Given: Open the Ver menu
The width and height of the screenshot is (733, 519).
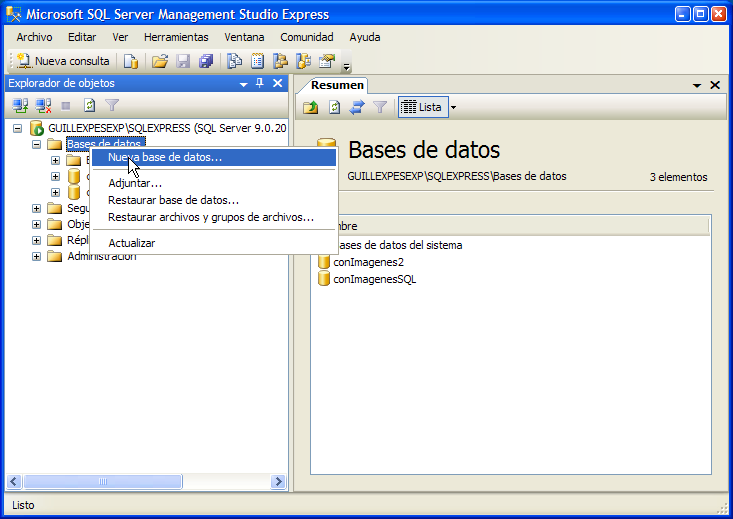Looking at the screenshot, I should tap(120, 37).
